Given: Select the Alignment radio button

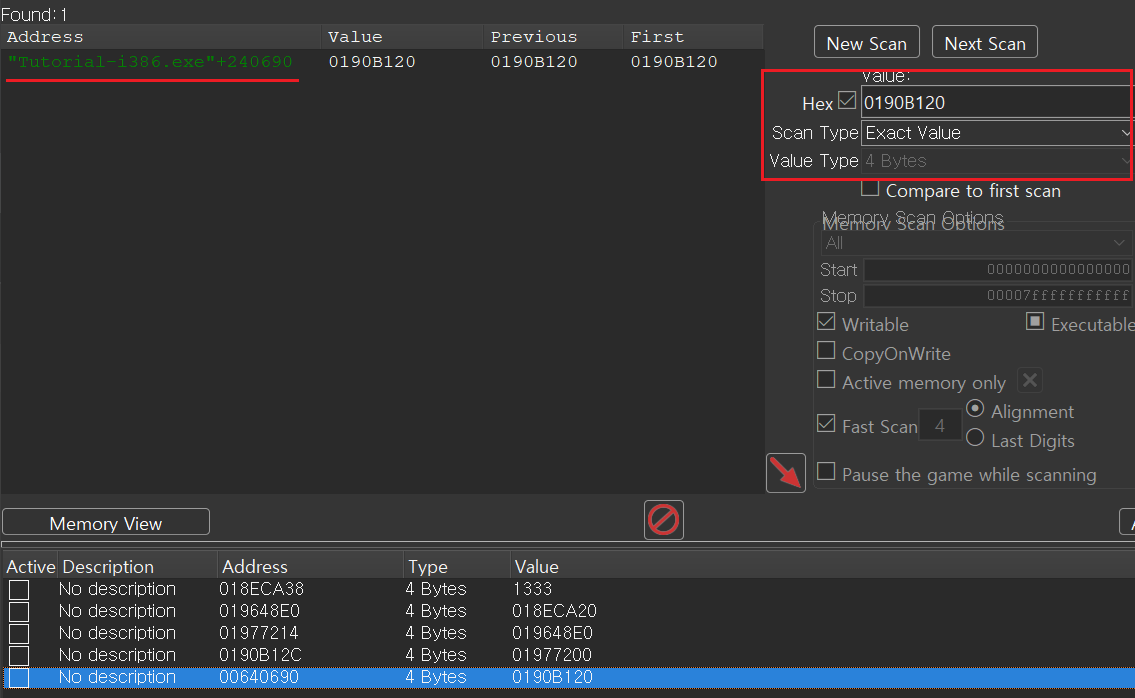Looking at the screenshot, I should click(975, 410).
